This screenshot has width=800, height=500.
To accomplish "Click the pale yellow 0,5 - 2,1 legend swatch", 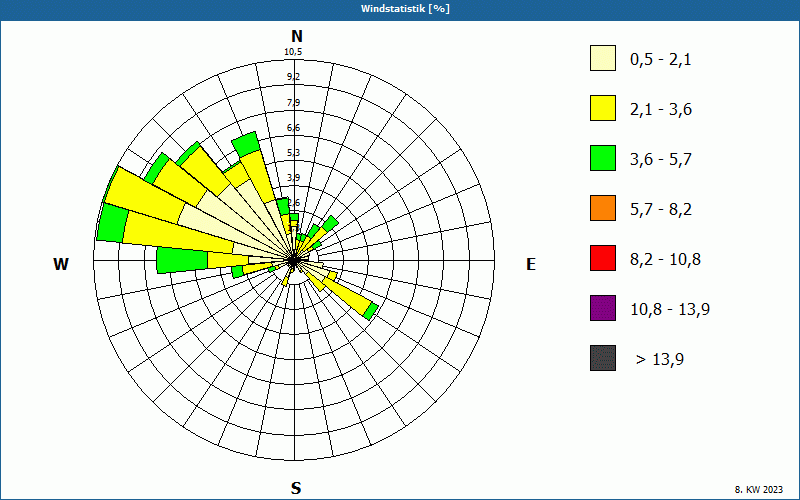I will click(603, 58).
